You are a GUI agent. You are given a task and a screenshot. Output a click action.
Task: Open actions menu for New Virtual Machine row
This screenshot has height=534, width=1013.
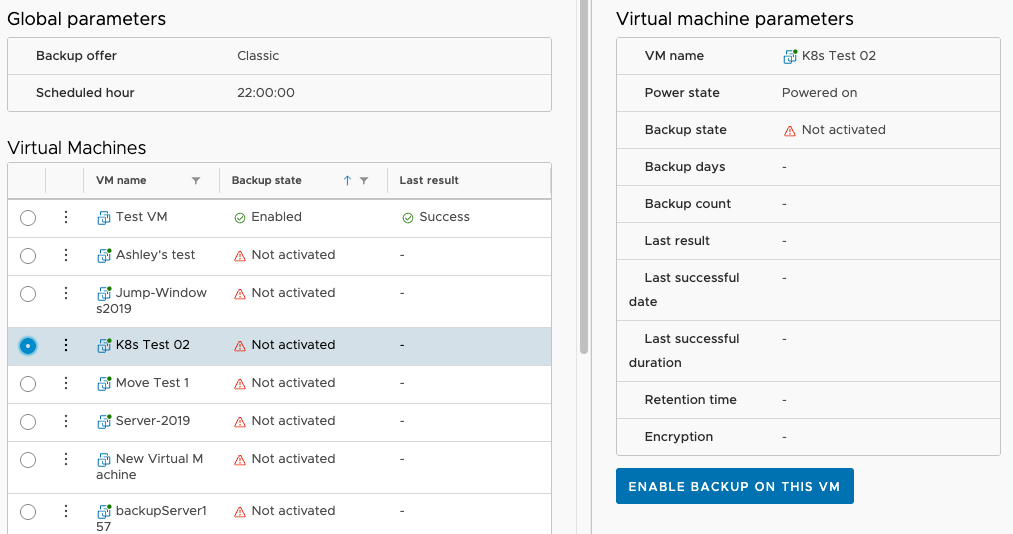coord(65,459)
